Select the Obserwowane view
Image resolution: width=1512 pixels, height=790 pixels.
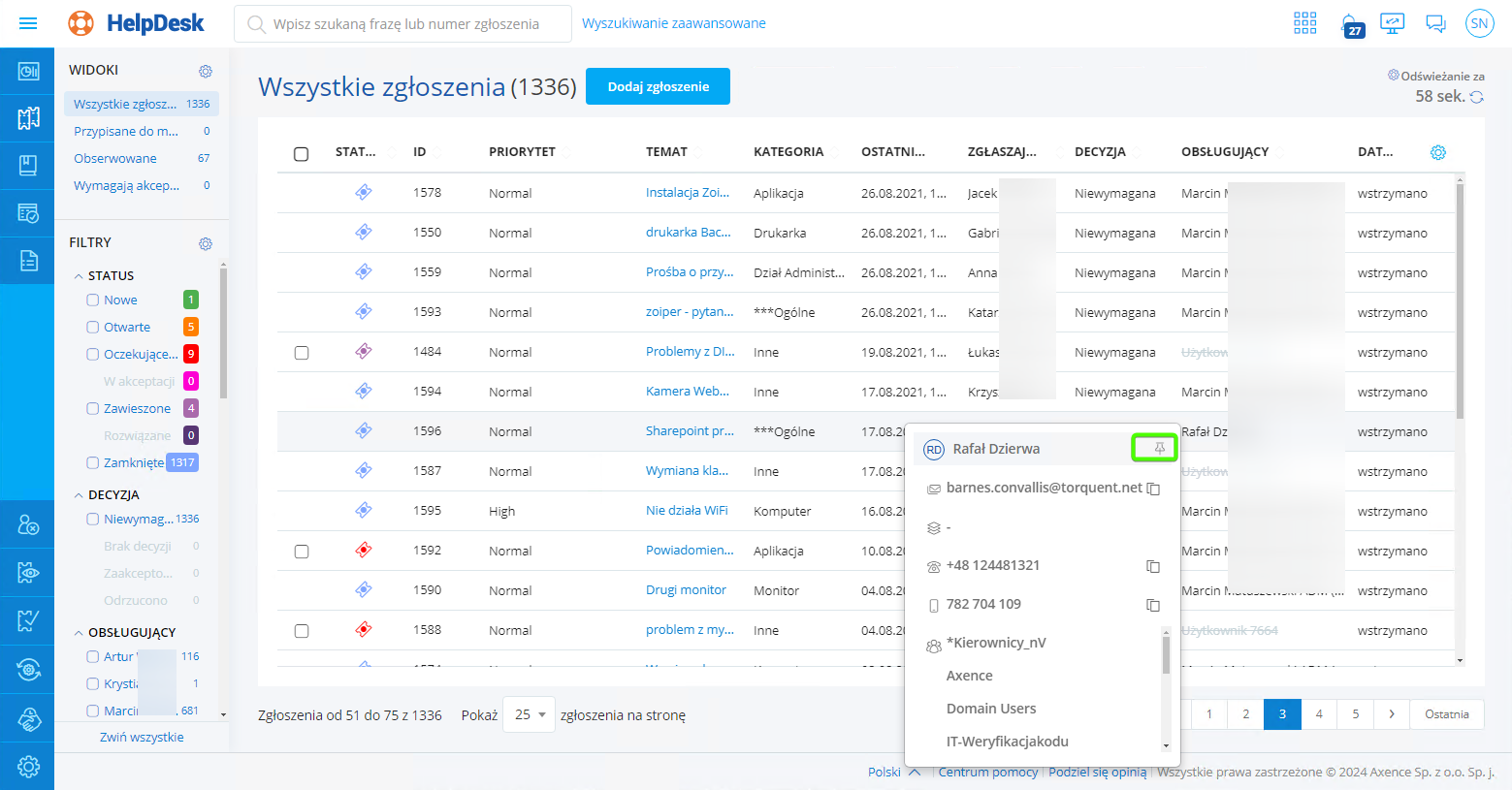[115, 158]
